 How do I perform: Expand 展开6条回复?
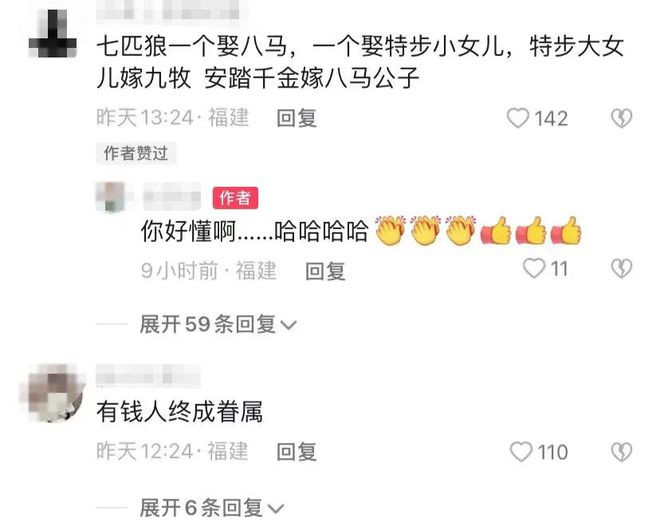pyautogui.click(x=211, y=508)
